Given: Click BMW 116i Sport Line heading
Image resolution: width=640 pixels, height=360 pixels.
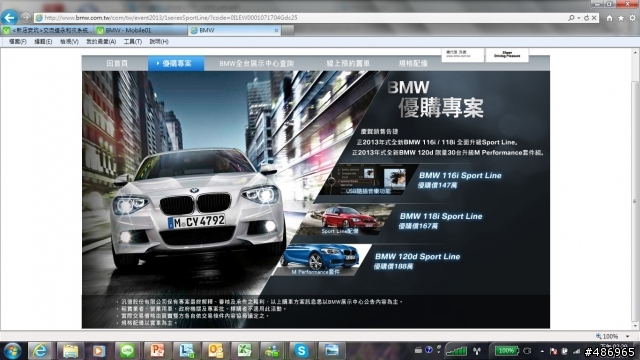Looking at the screenshot, I should 460,176.
